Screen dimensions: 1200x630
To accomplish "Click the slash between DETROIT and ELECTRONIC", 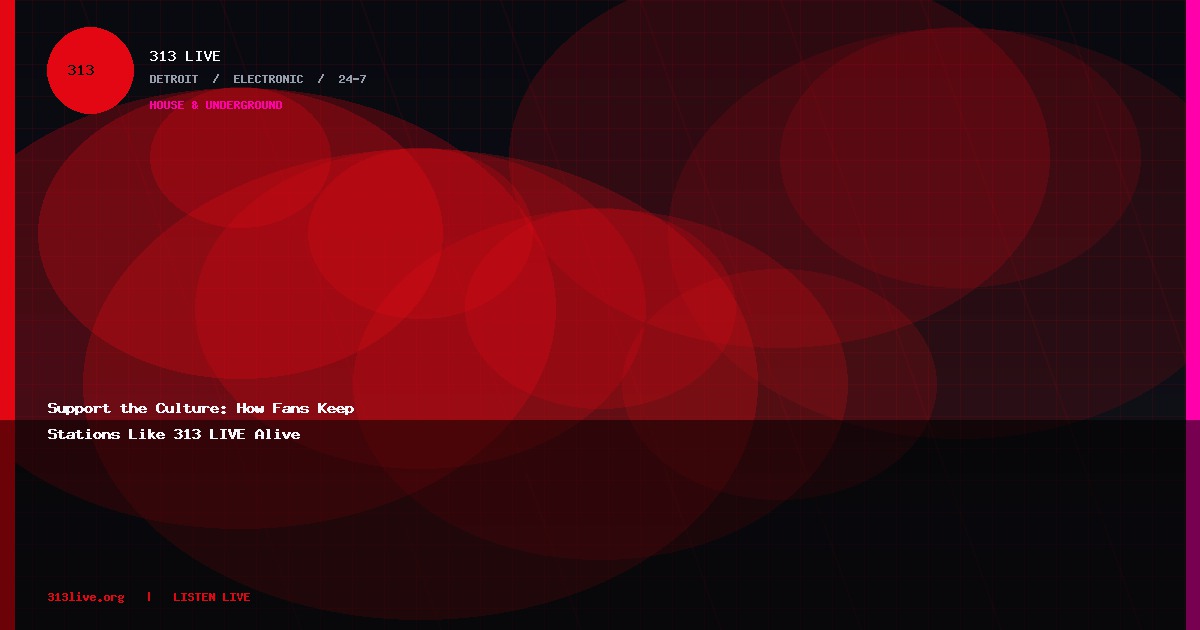I will coord(216,79).
